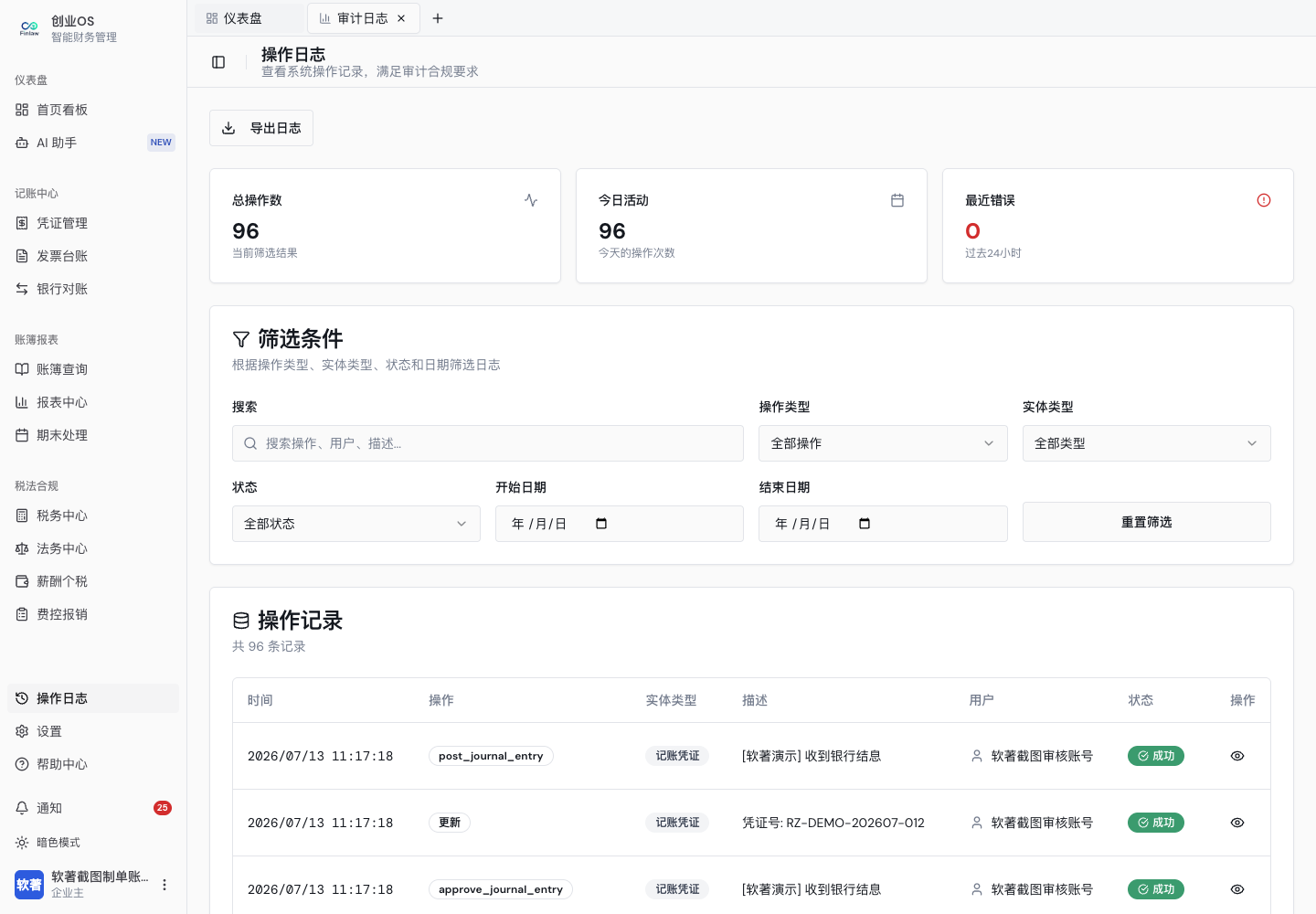Click the 结束日期 date input field
Image resolution: width=1316 pixels, height=914 pixels.
(x=883, y=524)
